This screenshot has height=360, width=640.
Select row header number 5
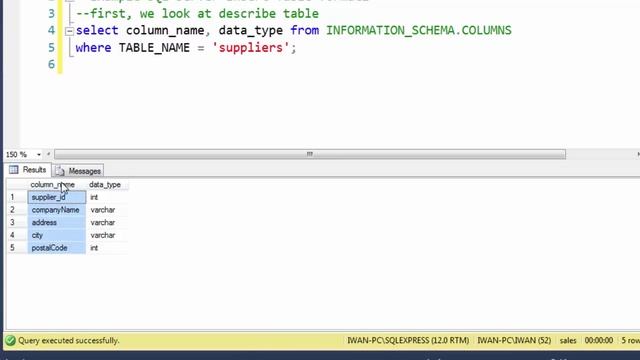point(17,248)
